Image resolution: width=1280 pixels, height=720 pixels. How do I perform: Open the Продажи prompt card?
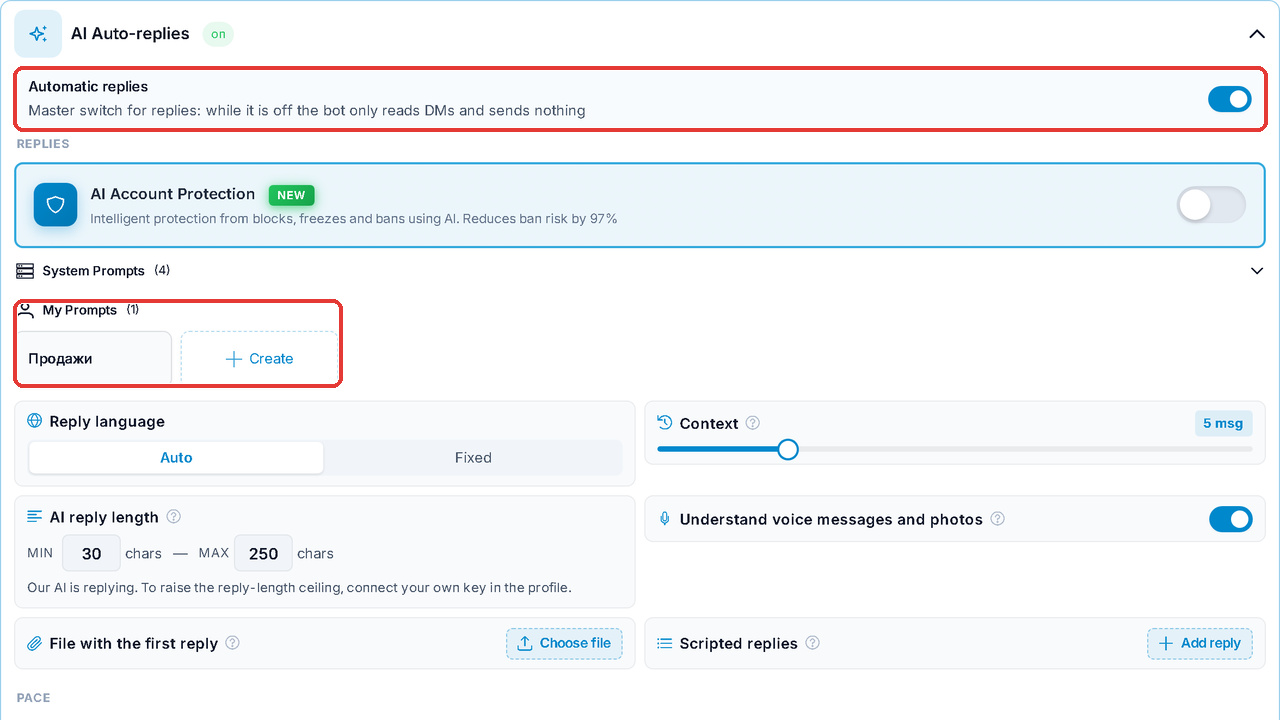point(93,358)
